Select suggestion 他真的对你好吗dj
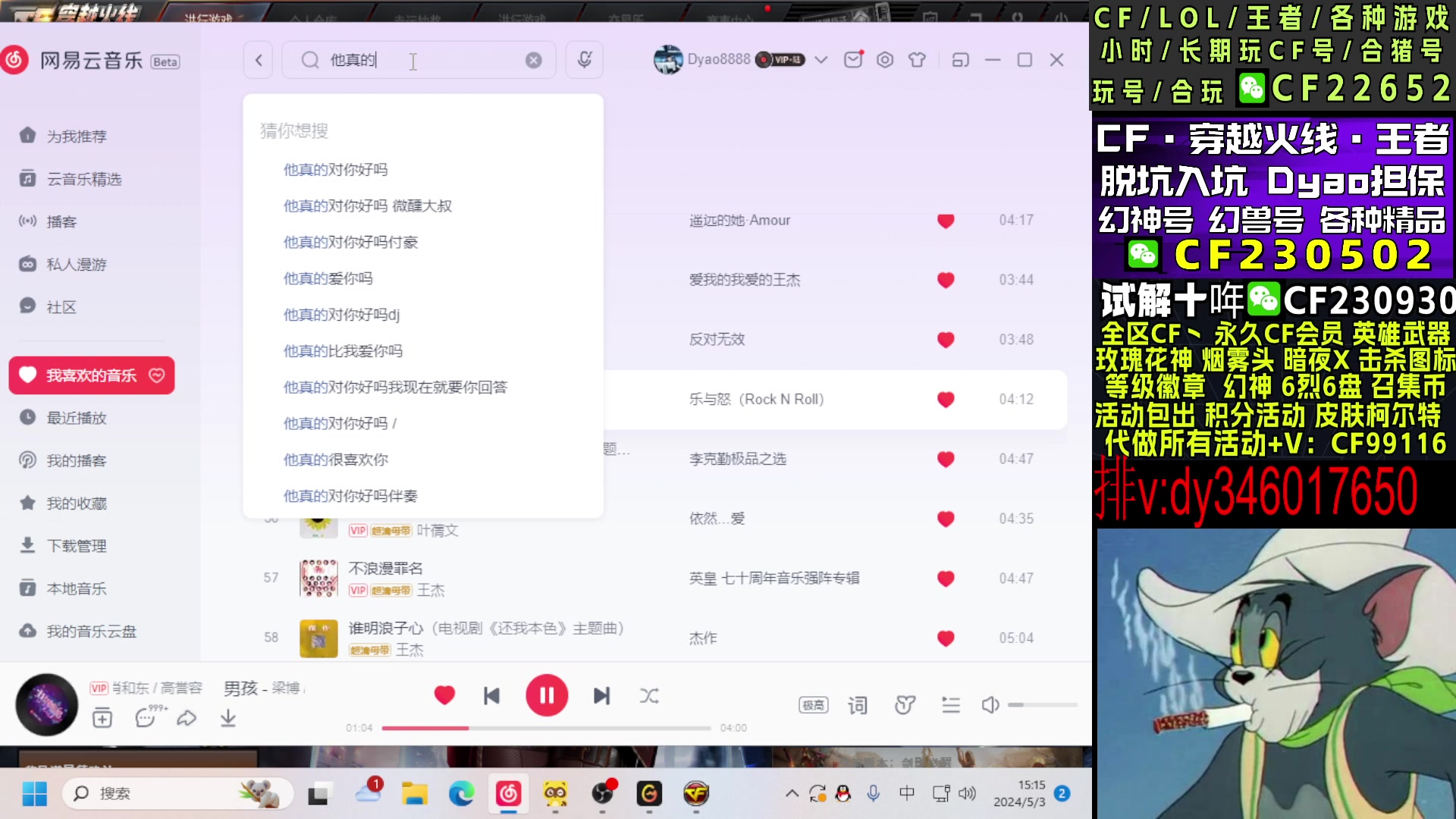 341,315
